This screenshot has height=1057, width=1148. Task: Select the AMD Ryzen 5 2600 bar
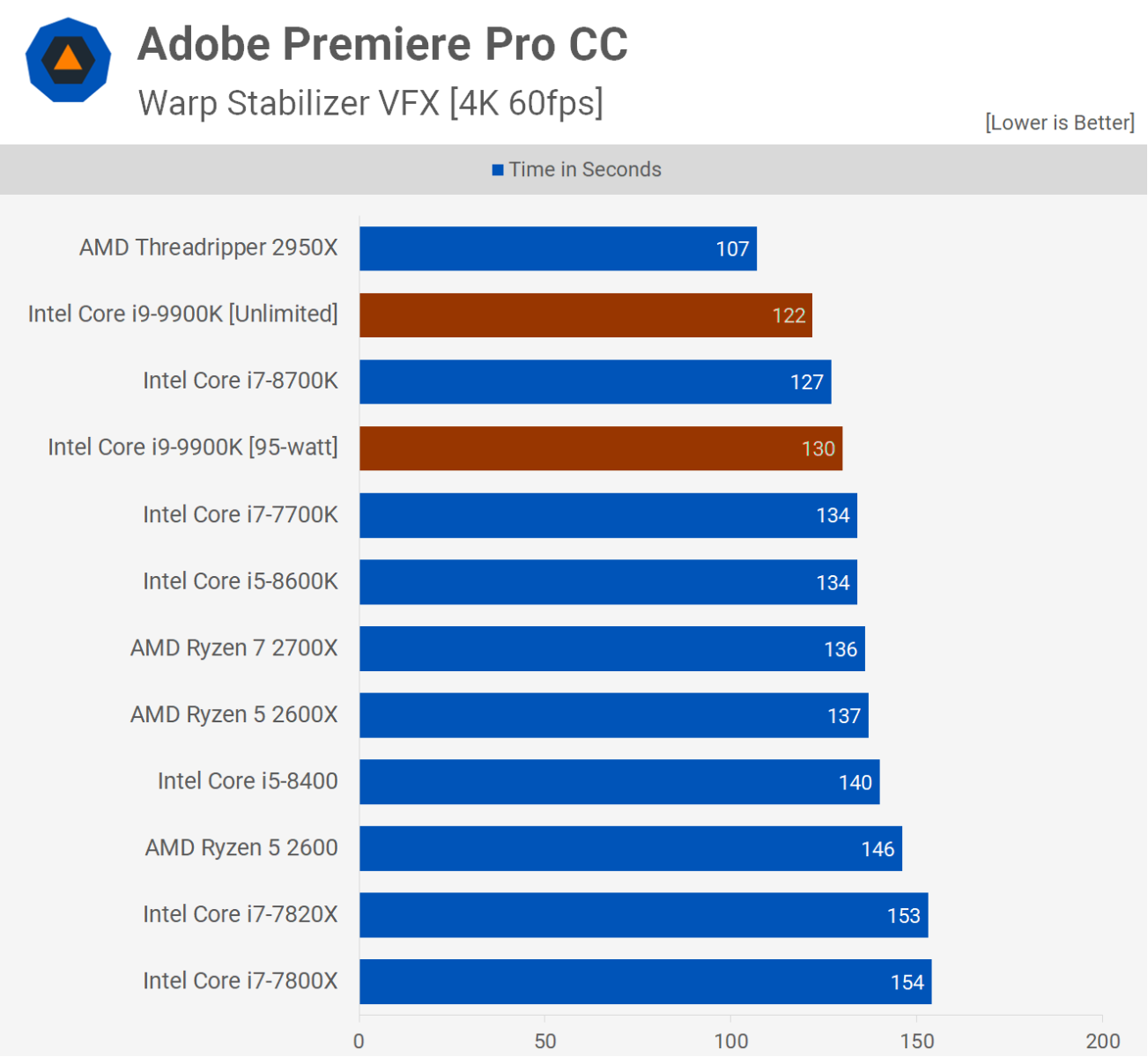(630, 848)
